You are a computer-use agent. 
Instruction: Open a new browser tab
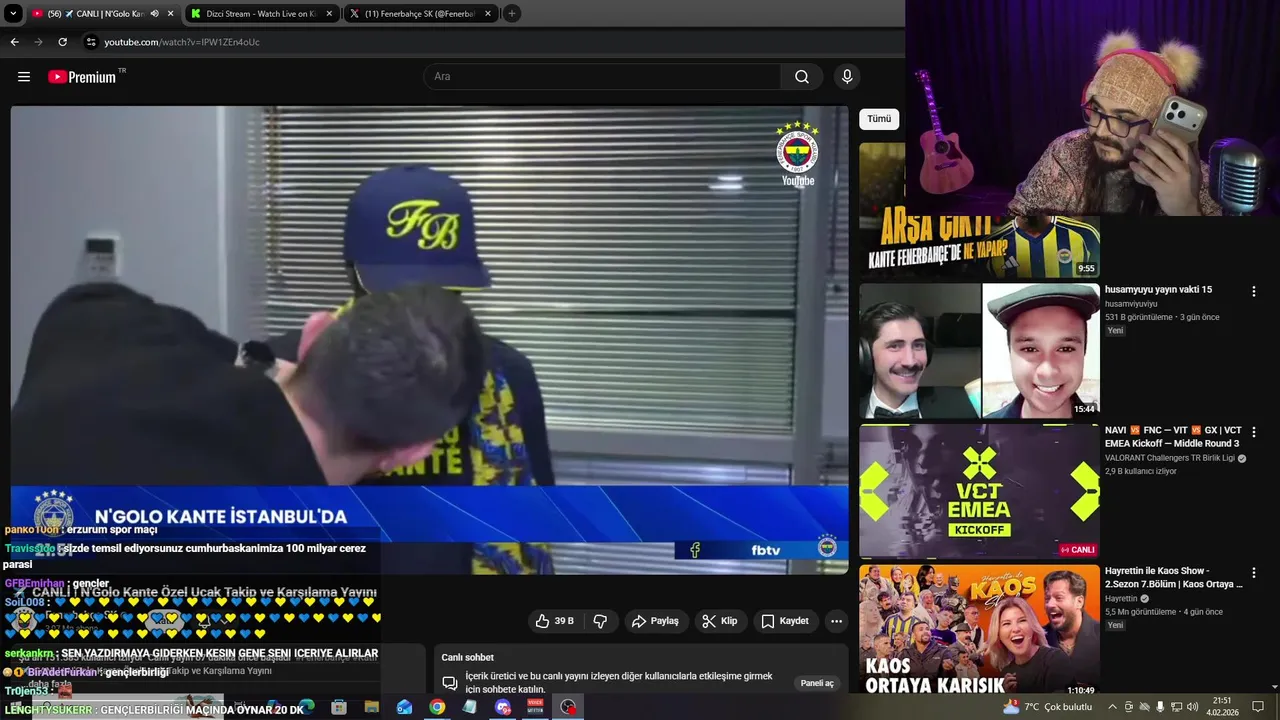(511, 14)
